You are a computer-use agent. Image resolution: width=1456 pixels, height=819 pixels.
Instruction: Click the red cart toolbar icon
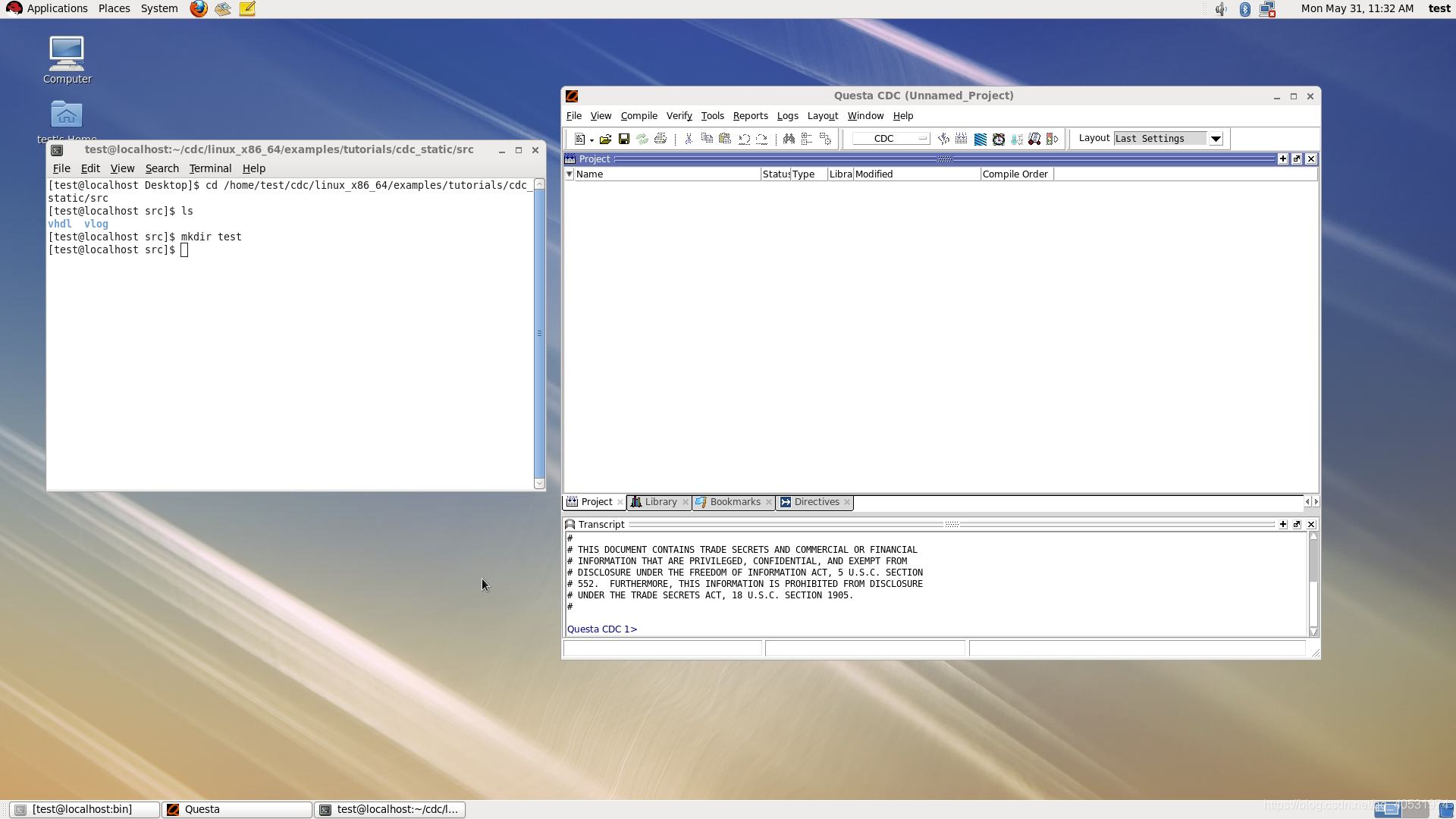coord(1034,139)
